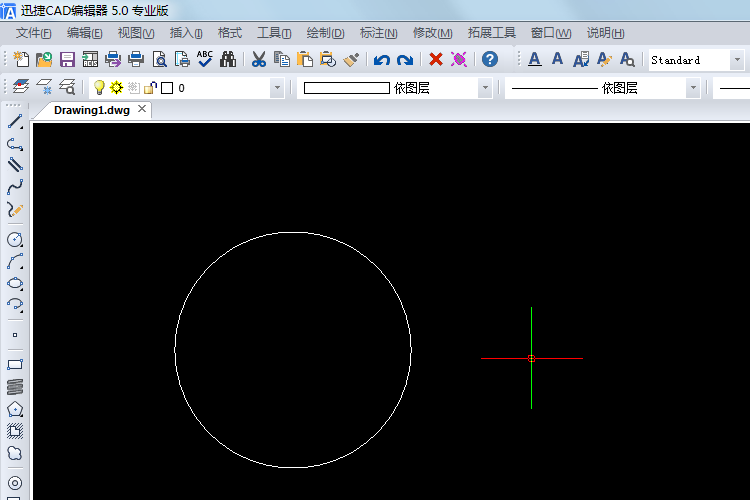Delete selection with the red X icon

coord(436,59)
